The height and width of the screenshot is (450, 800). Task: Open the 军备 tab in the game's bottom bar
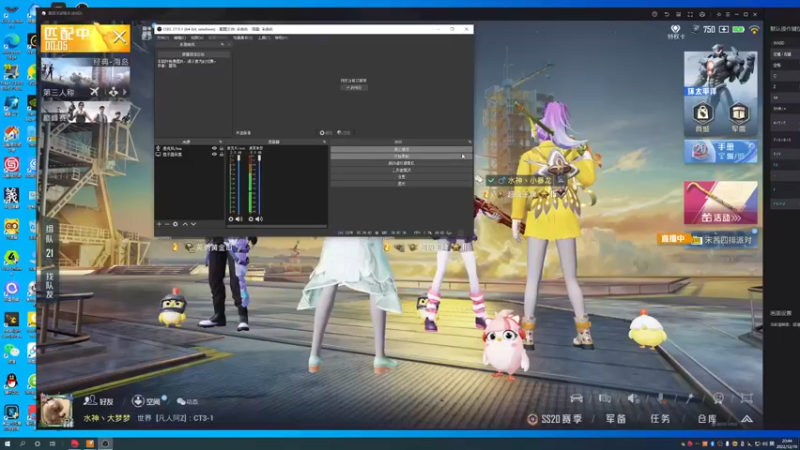[616, 419]
